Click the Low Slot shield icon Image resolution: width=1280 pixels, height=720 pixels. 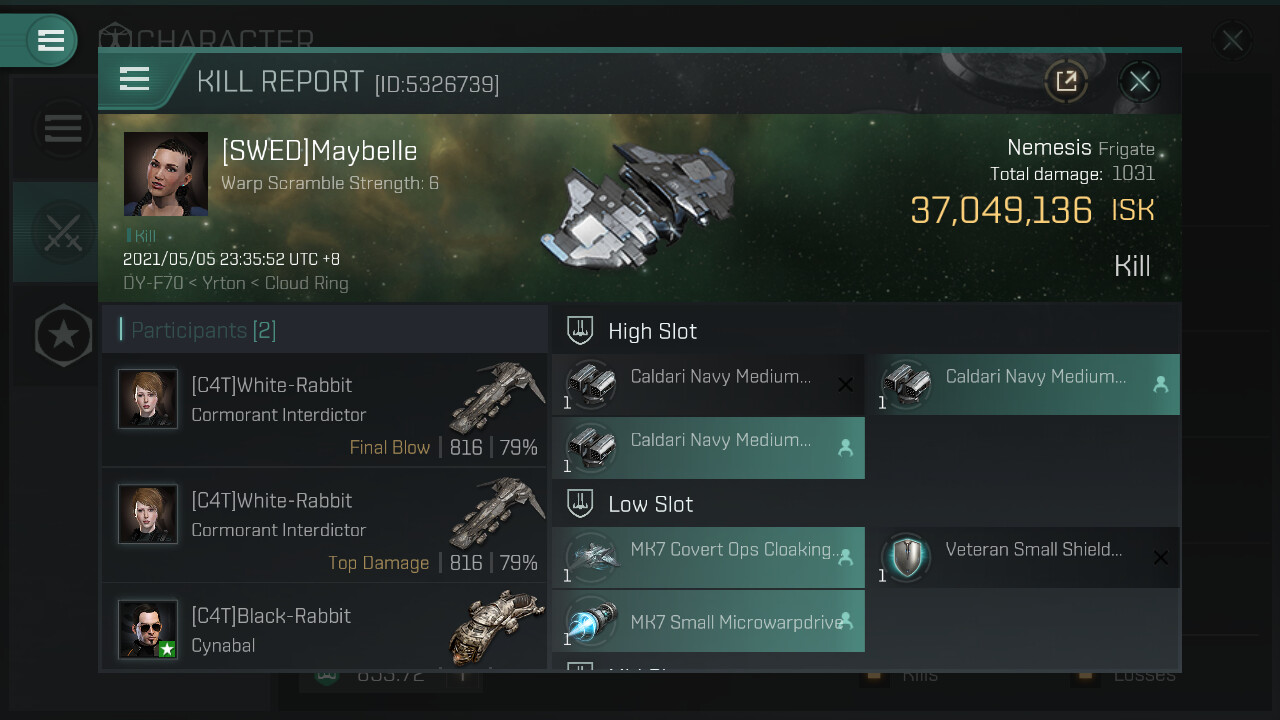(x=580, y=504)
